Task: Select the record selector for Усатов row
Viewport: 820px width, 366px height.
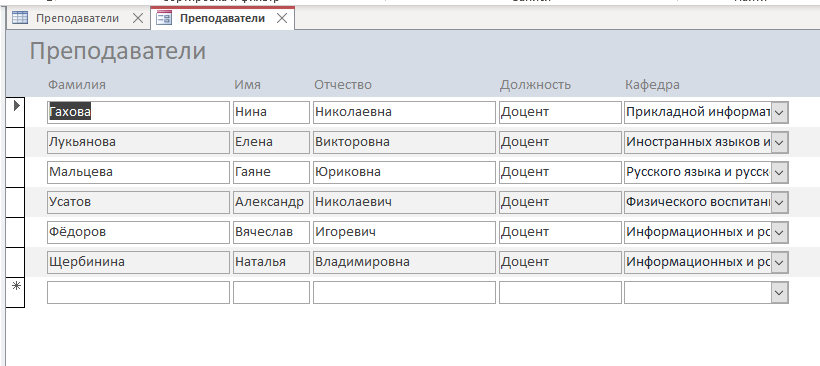Action: click(x=15, y=202)
